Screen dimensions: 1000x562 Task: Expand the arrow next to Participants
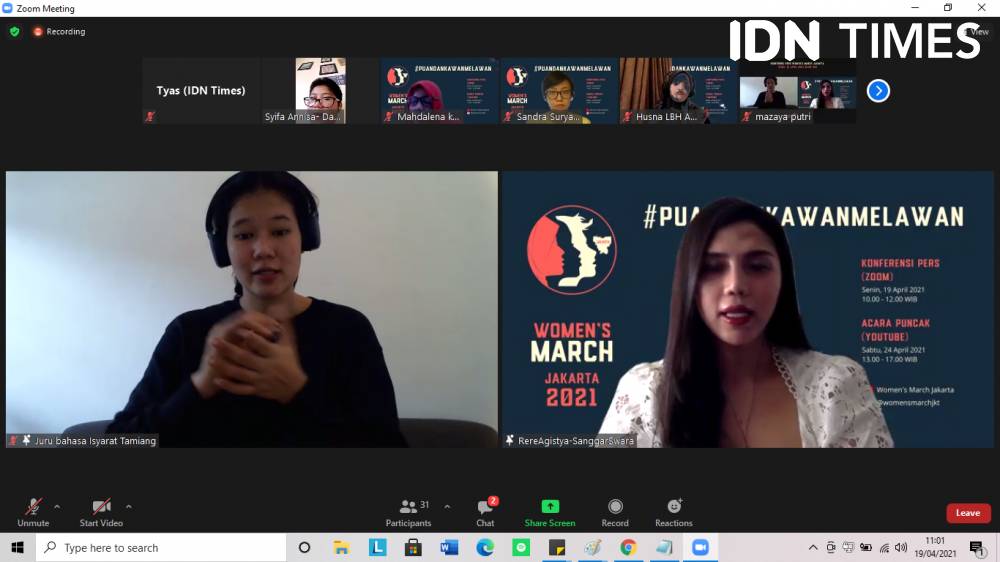click(447, 507)
